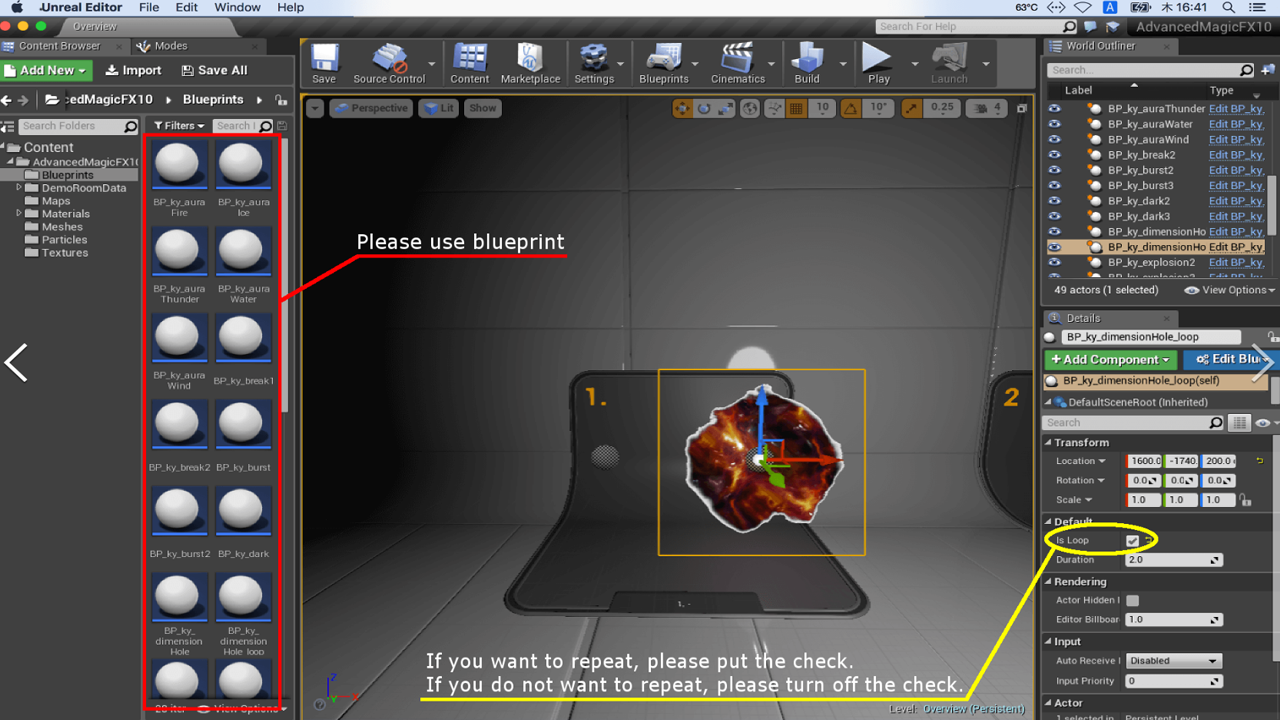Toggle the Actor Hidden In Game checkbox
Image resolution: width=1280 pixels, height=720 pixels.
1132,601
